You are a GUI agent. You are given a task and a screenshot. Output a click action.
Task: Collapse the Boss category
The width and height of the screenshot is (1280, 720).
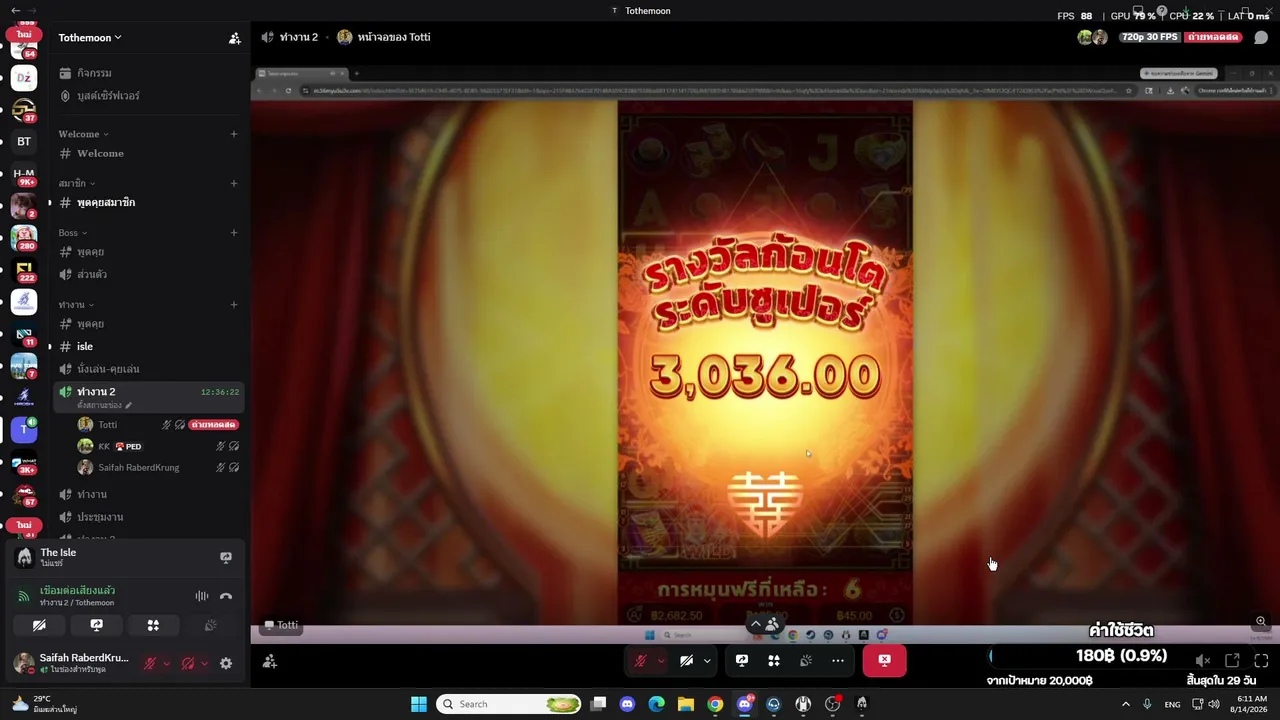(x=72, y=233)
